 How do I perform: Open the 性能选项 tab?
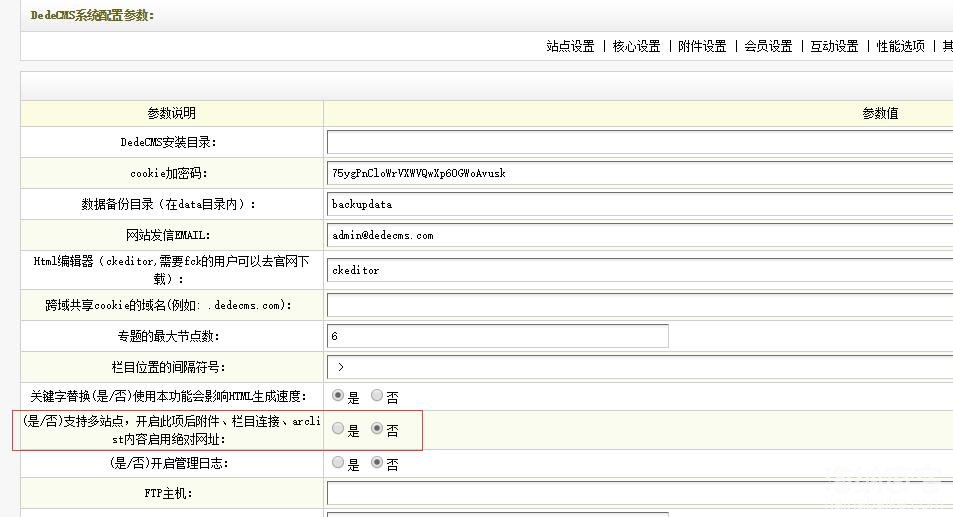(901, 46)
